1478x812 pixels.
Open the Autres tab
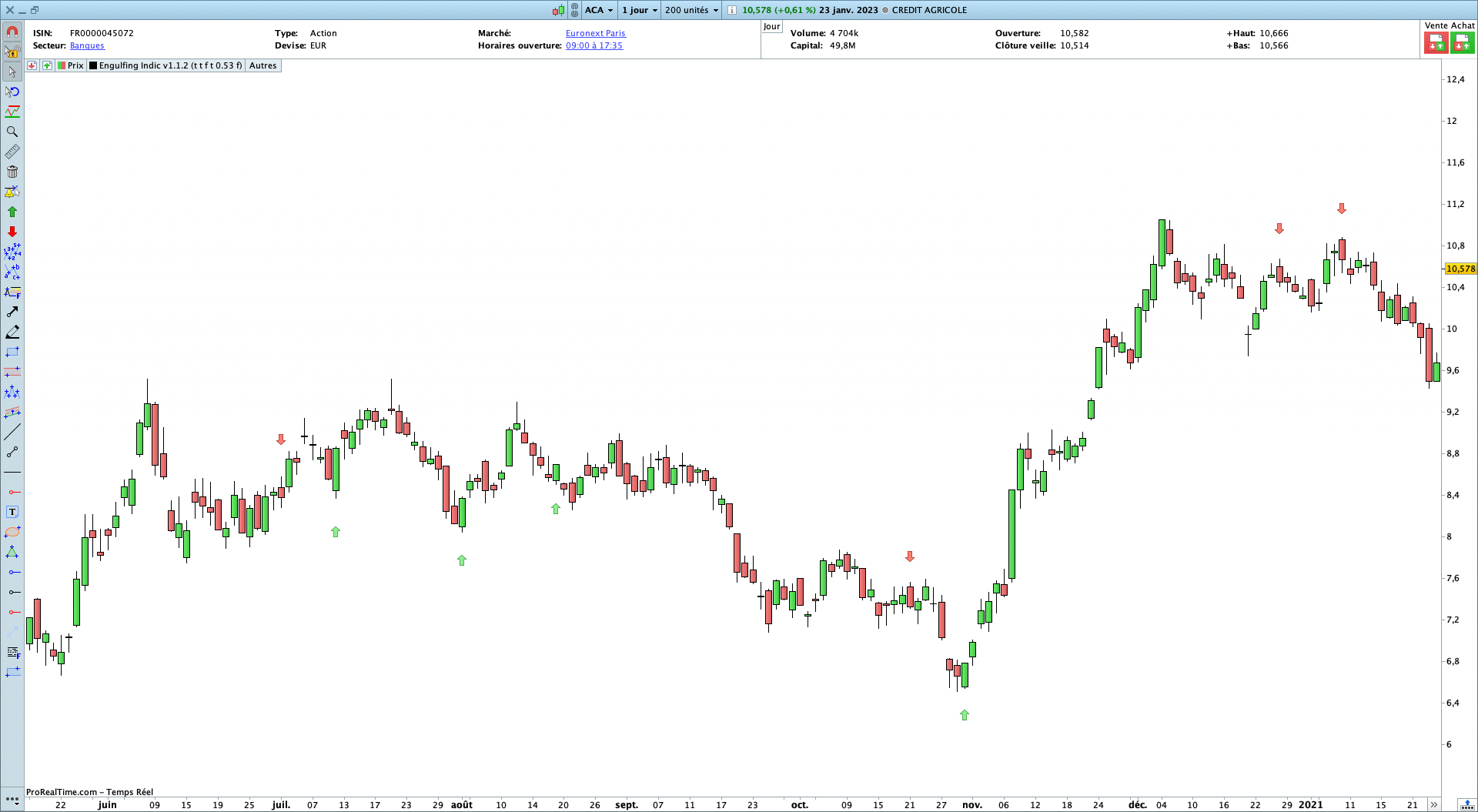(x=262, y=65)
